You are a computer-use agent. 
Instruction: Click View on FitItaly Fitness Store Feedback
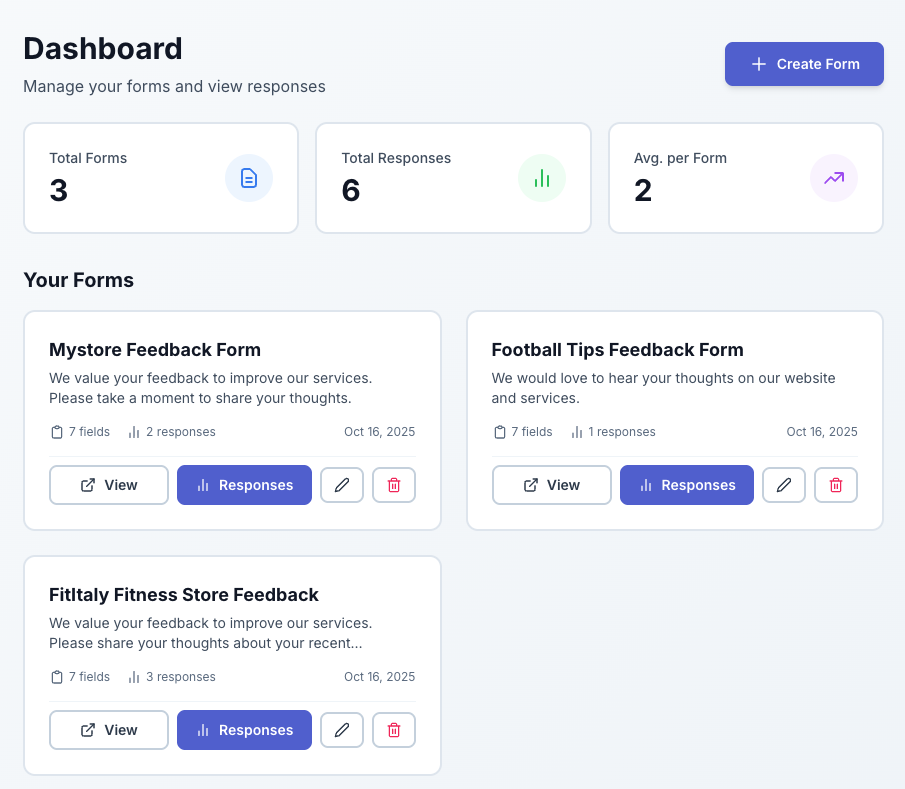click(x=108, y=729)
